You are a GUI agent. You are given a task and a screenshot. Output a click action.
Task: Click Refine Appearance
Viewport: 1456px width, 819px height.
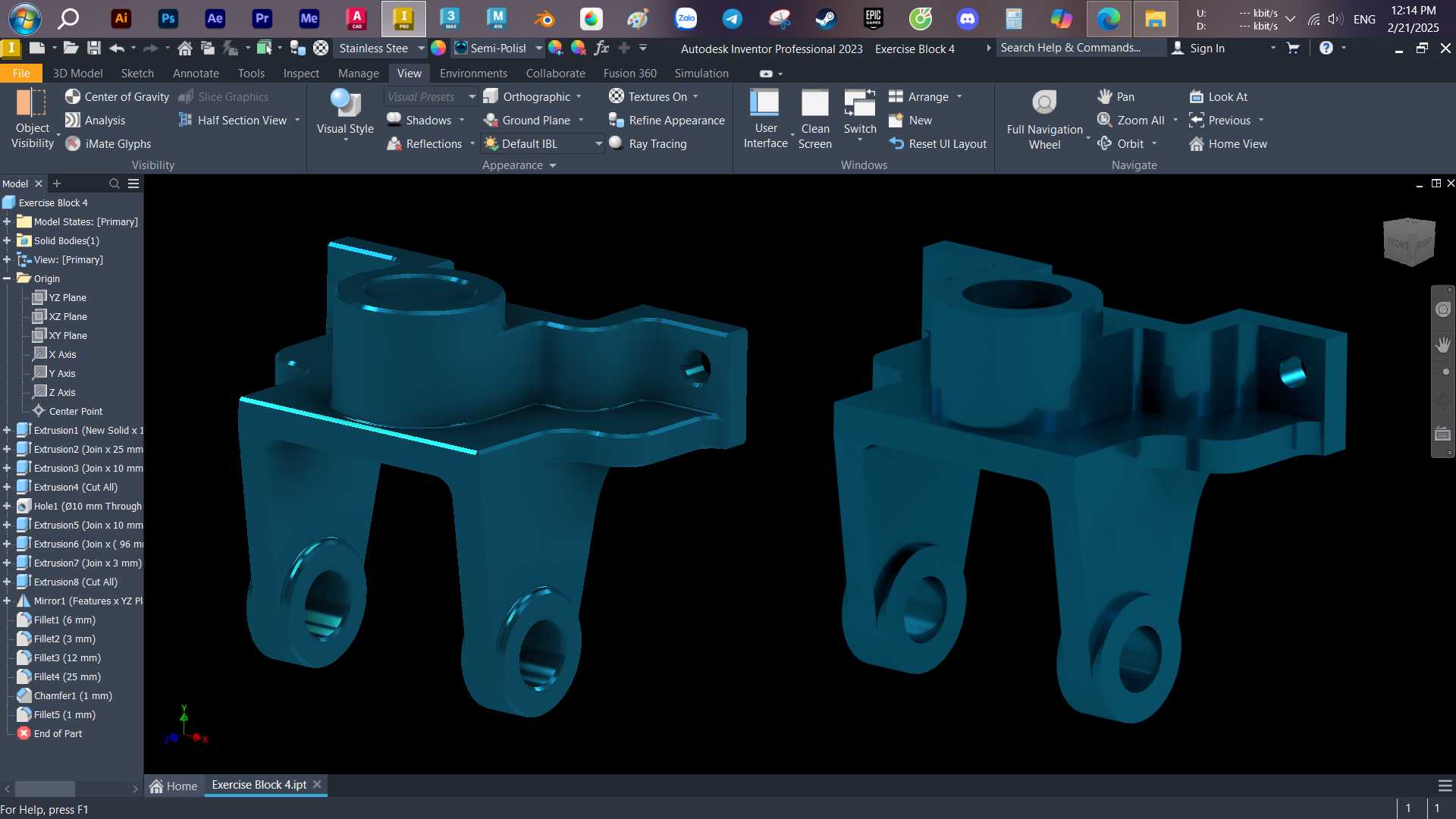(x=667, y=120)
